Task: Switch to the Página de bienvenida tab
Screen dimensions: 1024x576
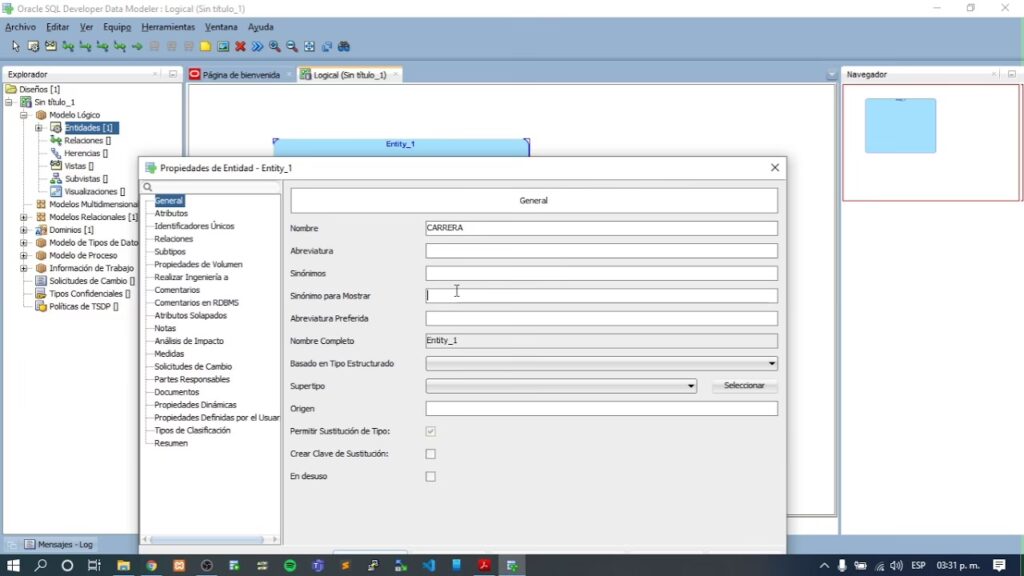Action: [240, 75]
